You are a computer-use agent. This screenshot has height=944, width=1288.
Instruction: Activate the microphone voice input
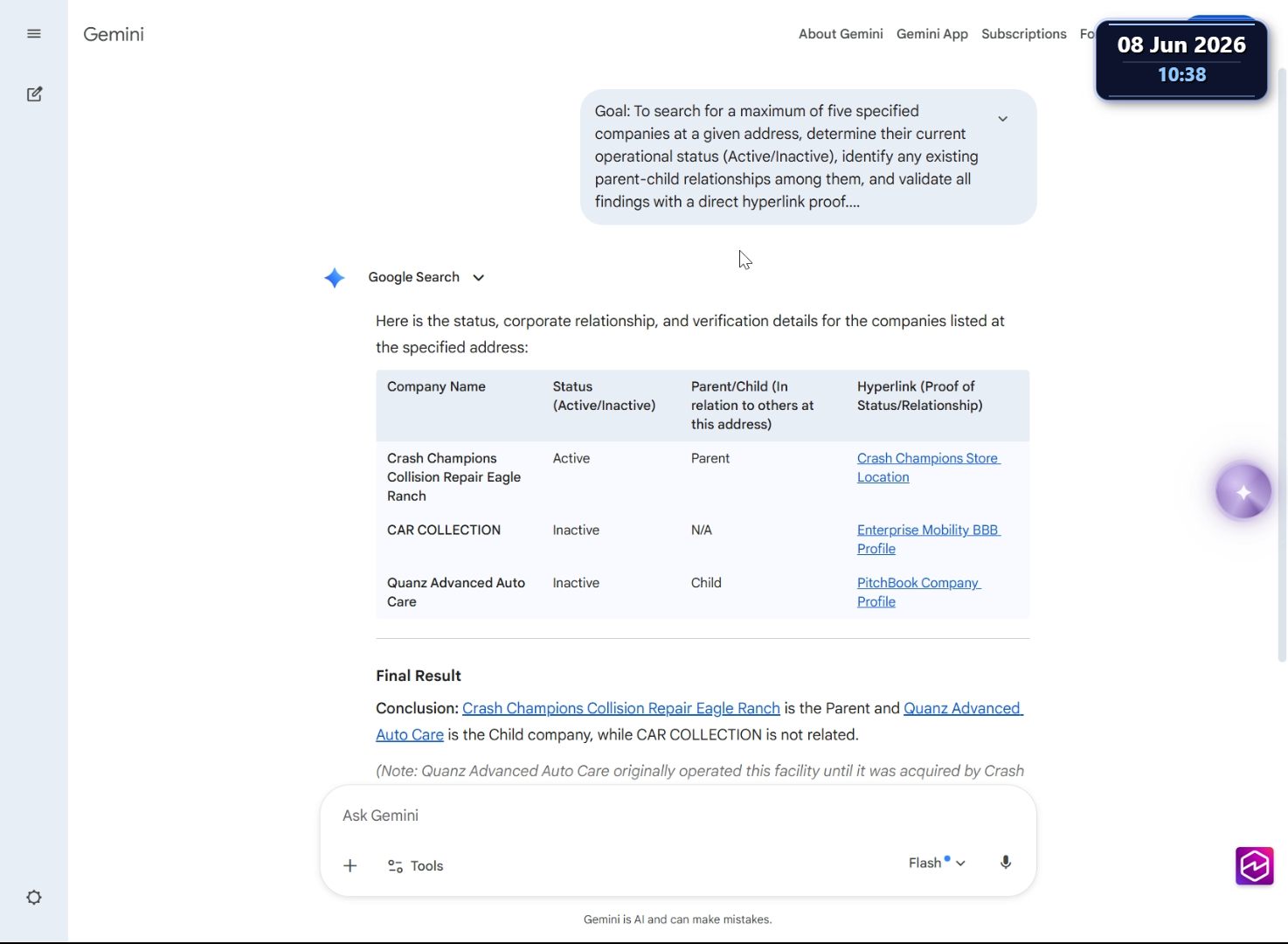point(1006,863)
